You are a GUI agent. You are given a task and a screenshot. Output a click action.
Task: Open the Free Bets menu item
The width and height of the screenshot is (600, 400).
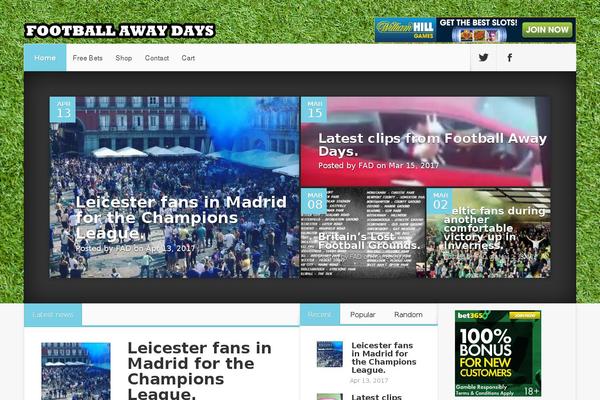pos(88,58)
